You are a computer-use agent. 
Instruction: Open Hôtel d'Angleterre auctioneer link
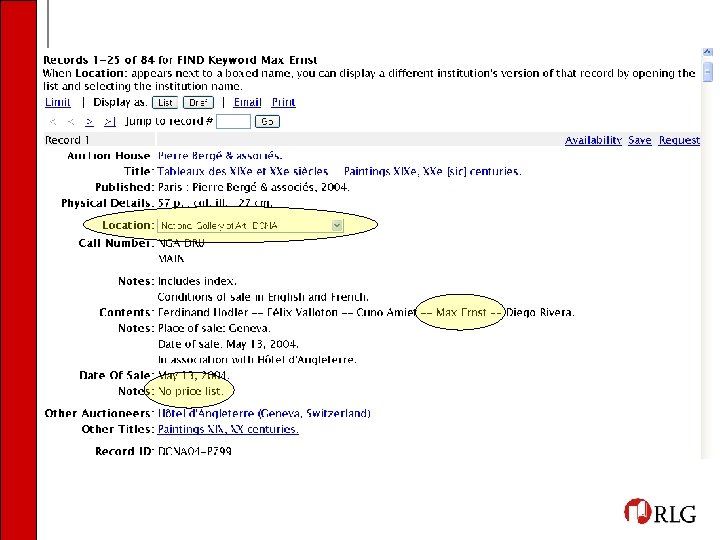(264, 413)
